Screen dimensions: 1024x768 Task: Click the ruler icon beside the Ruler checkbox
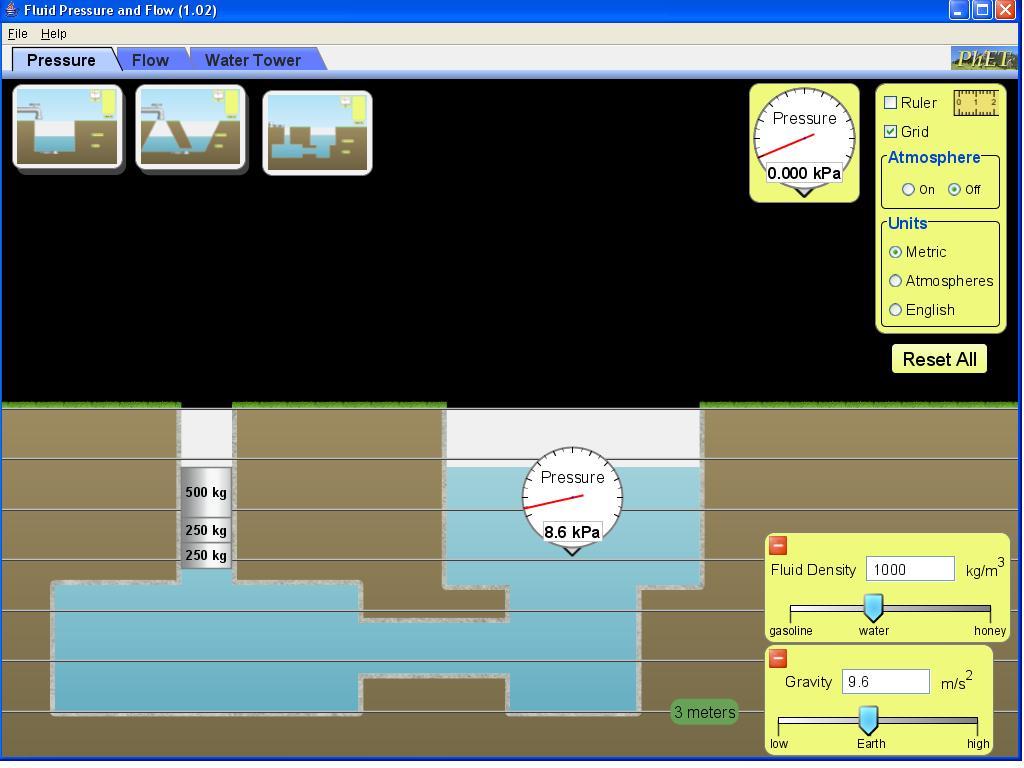tap(974, 103)
